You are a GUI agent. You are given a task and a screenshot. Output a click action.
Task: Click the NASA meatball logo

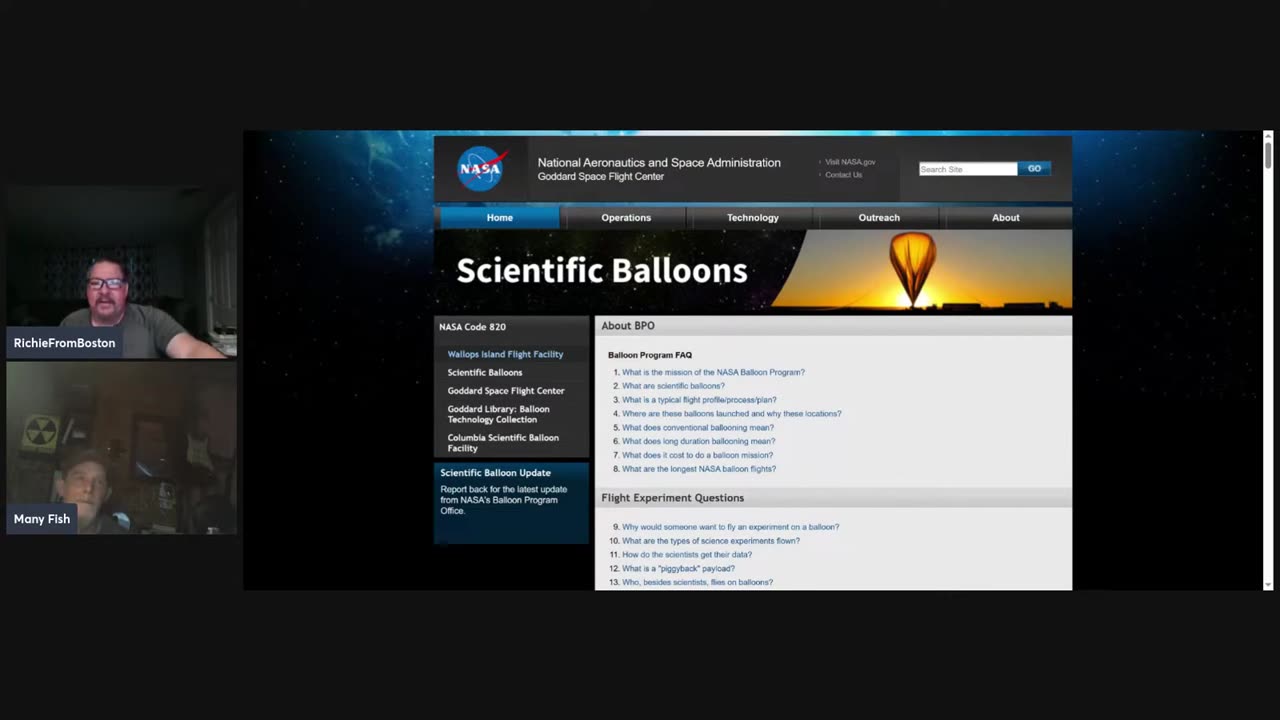483,168
